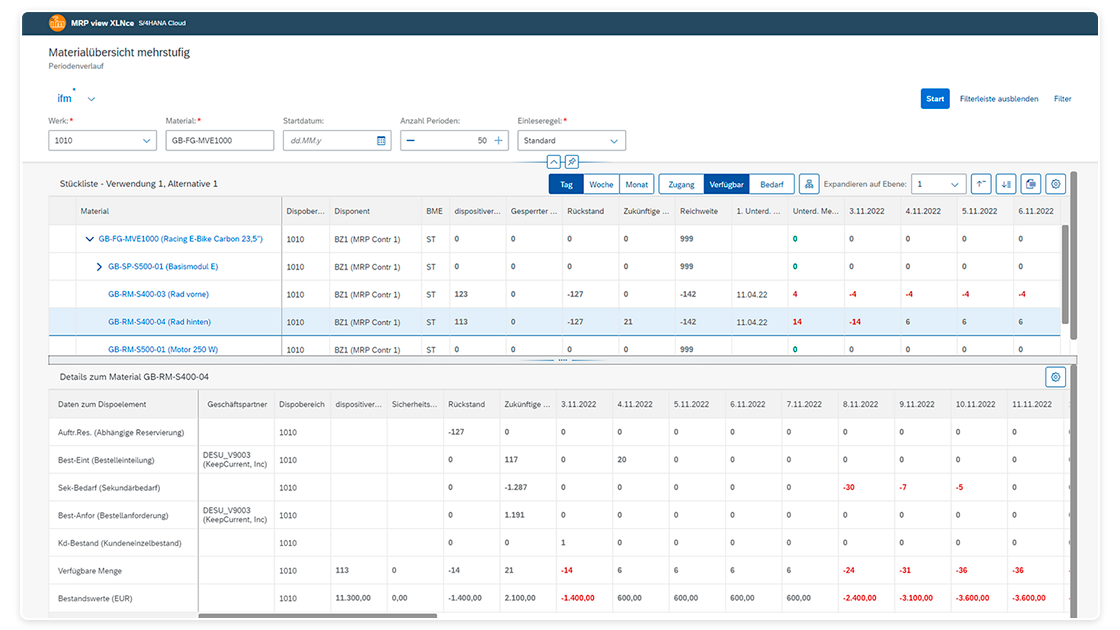
Task: Open the details panel settings gear
Action: click(1055, 377)
